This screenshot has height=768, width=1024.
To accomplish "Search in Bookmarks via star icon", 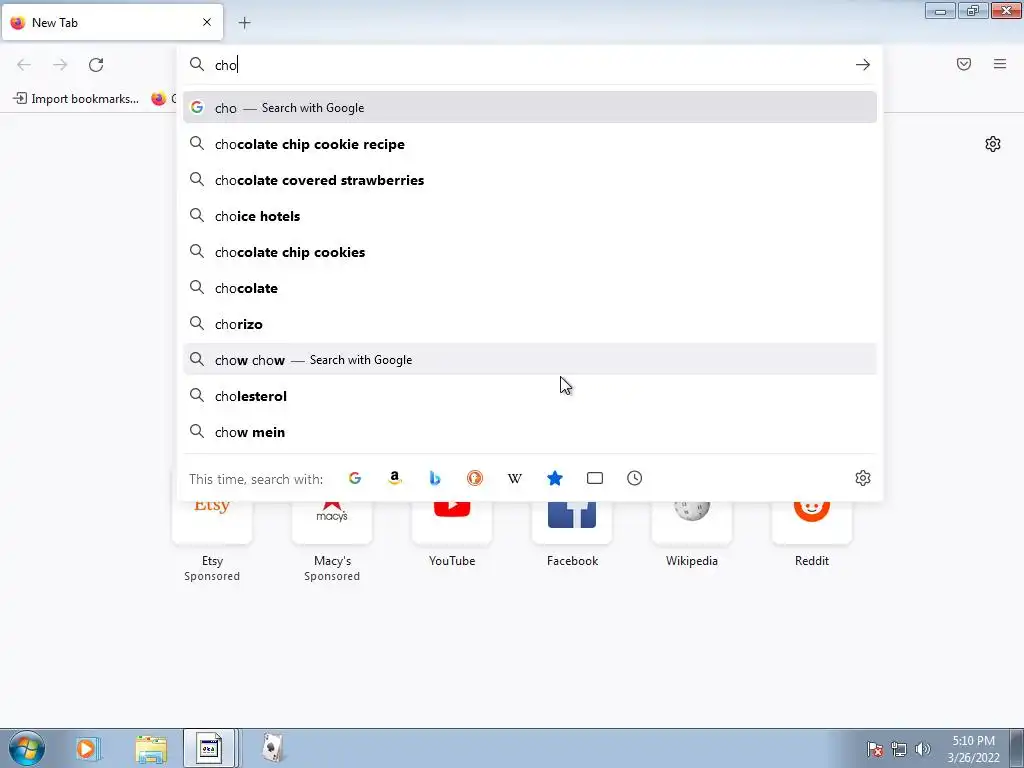I will coord(554,478).
